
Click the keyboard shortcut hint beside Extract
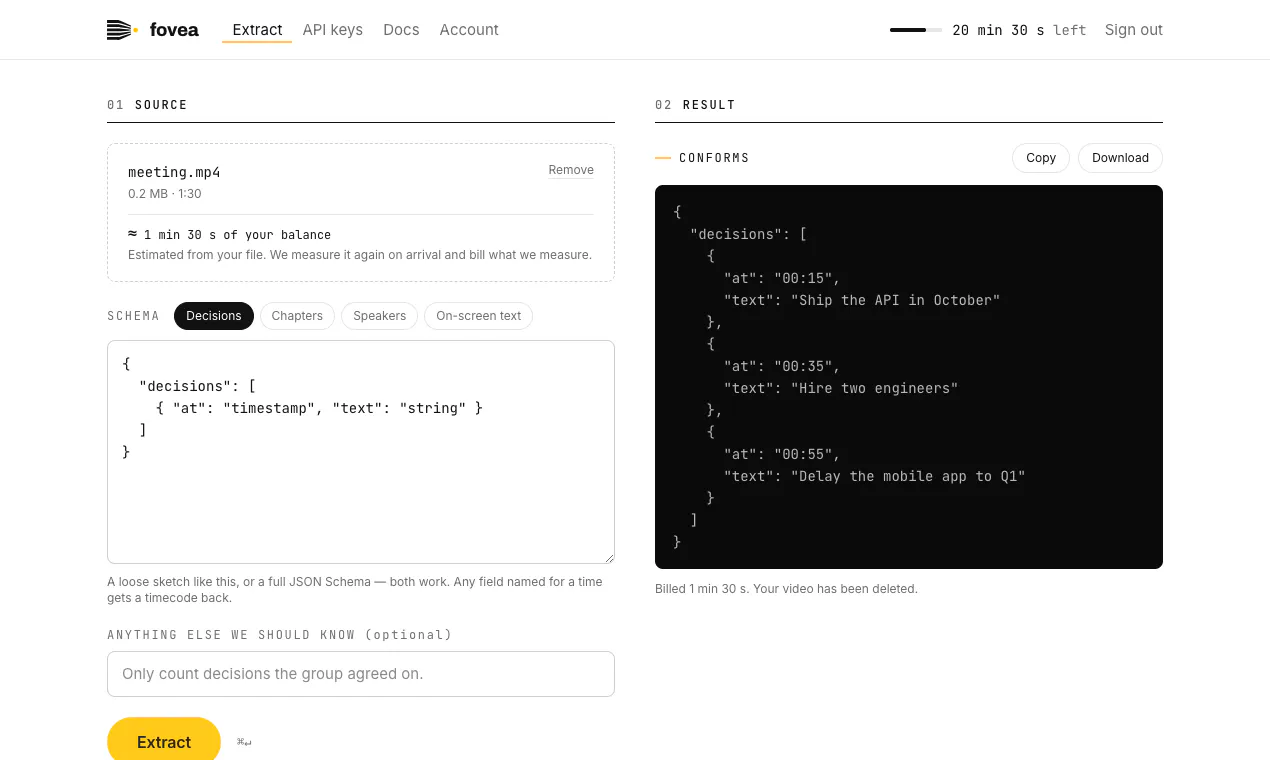pos(244,742)
